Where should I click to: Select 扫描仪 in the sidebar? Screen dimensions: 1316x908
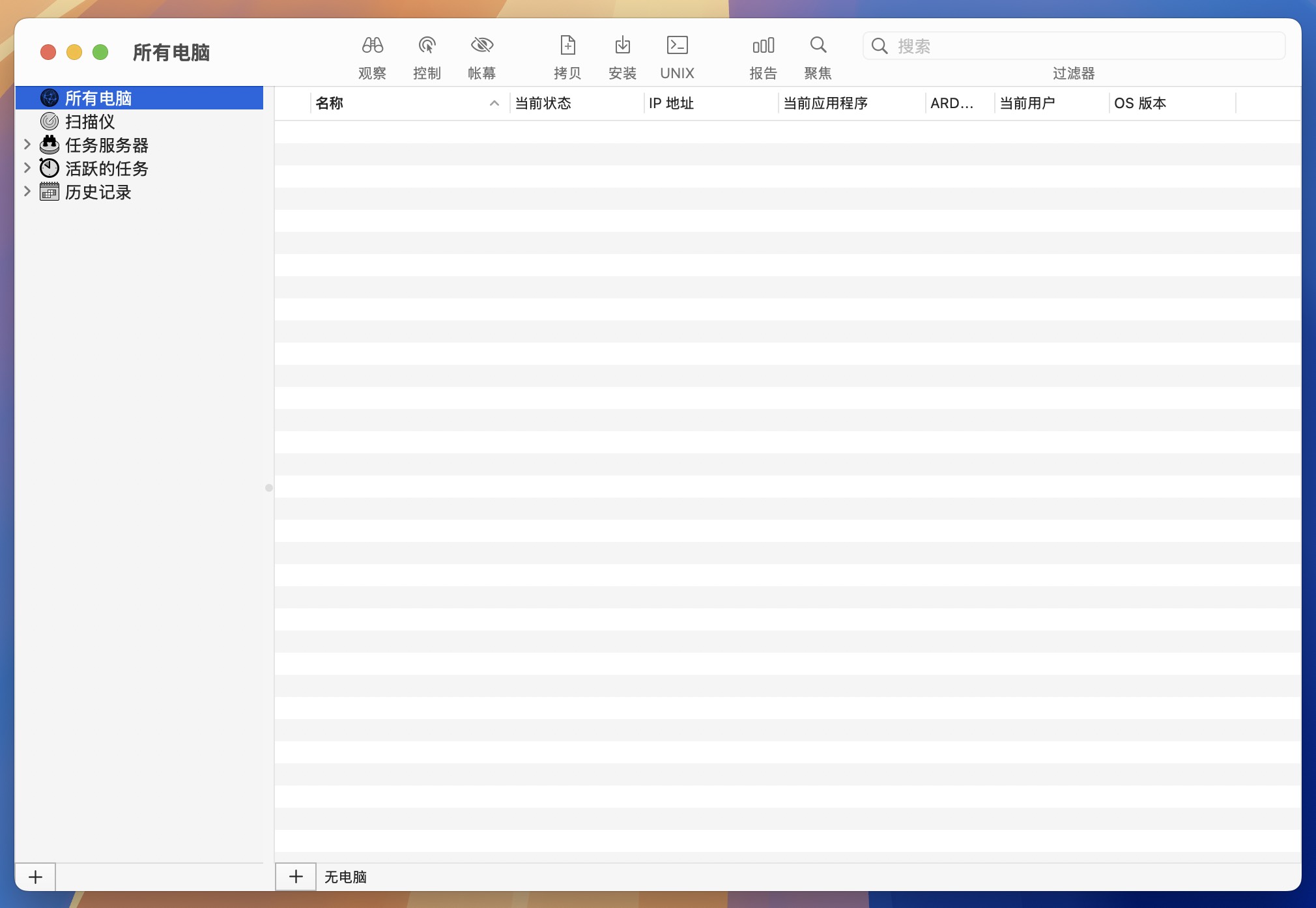click(x=139, y=122)
